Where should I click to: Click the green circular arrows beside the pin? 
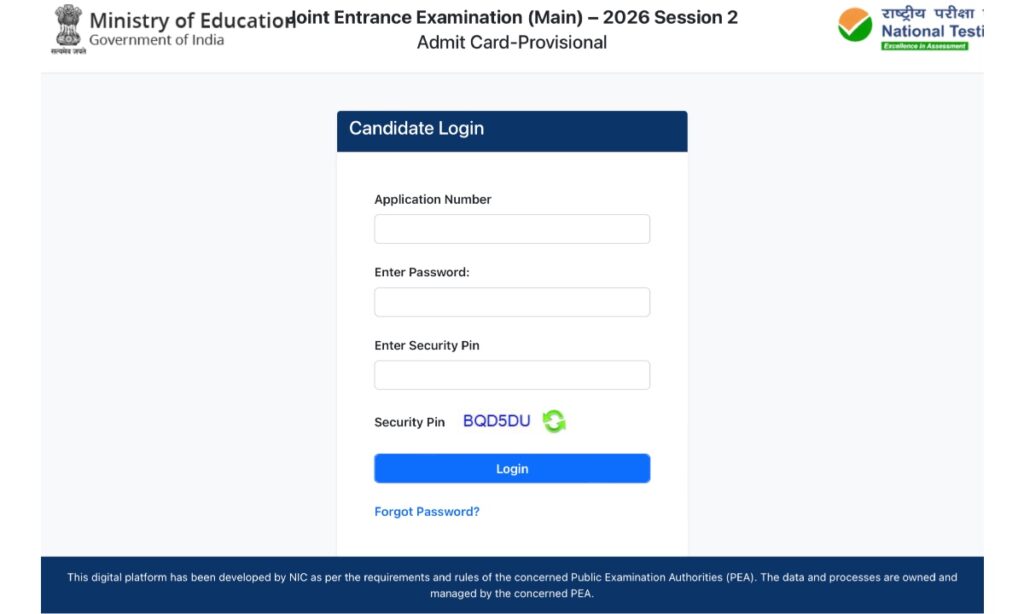tap(554, 420)
